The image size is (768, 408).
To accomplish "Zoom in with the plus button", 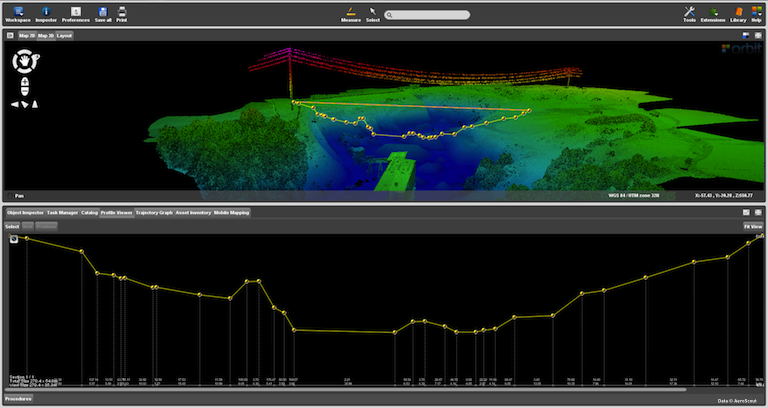I will coord(24,82).
